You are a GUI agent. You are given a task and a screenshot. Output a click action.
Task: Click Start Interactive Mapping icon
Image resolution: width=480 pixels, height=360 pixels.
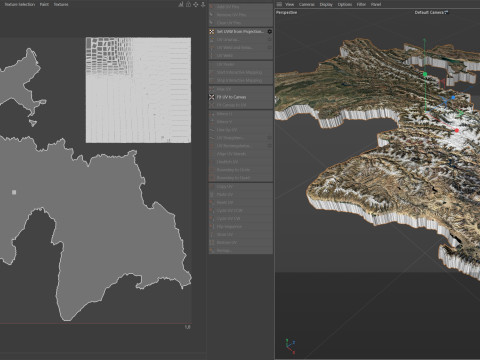(x=211, y=72)
